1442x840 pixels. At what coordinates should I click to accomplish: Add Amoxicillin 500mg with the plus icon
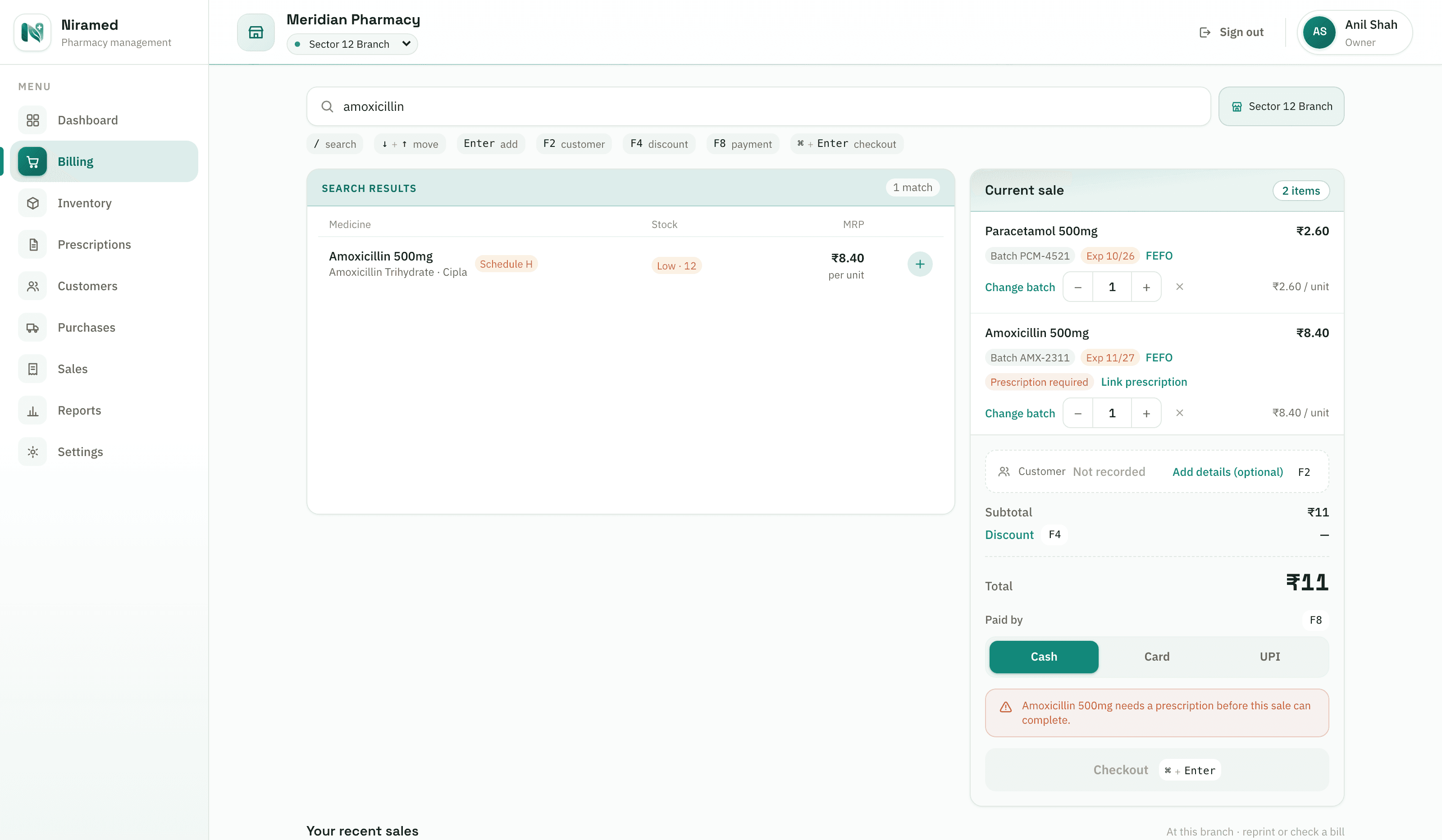[x=920, y=265]
